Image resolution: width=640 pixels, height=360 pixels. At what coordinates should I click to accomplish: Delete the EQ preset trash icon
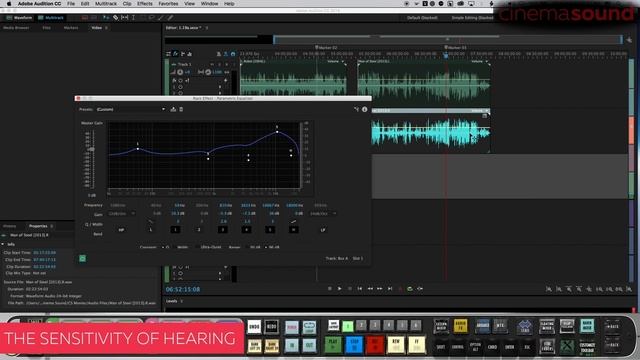(x=181, y=109)
